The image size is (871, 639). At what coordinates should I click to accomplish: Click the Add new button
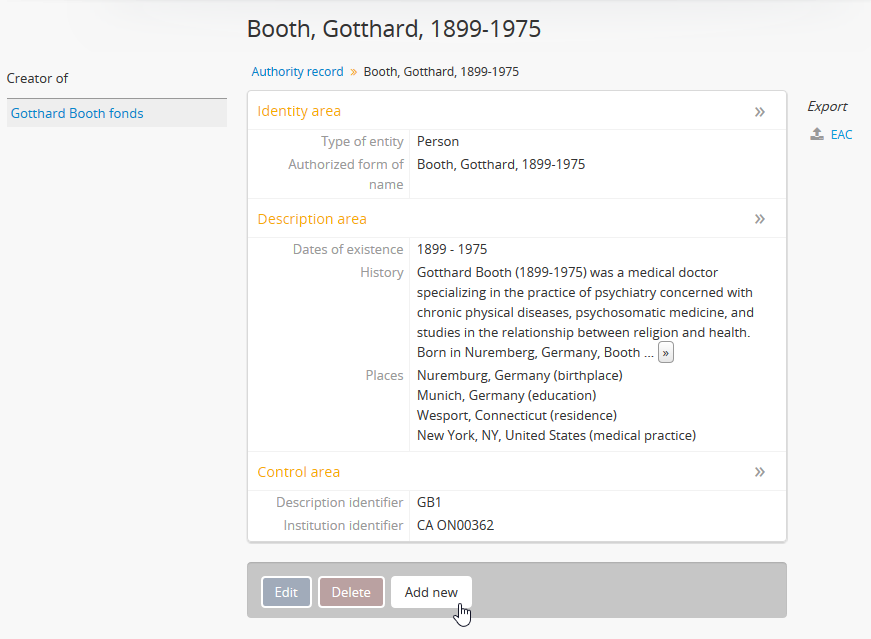431,592
